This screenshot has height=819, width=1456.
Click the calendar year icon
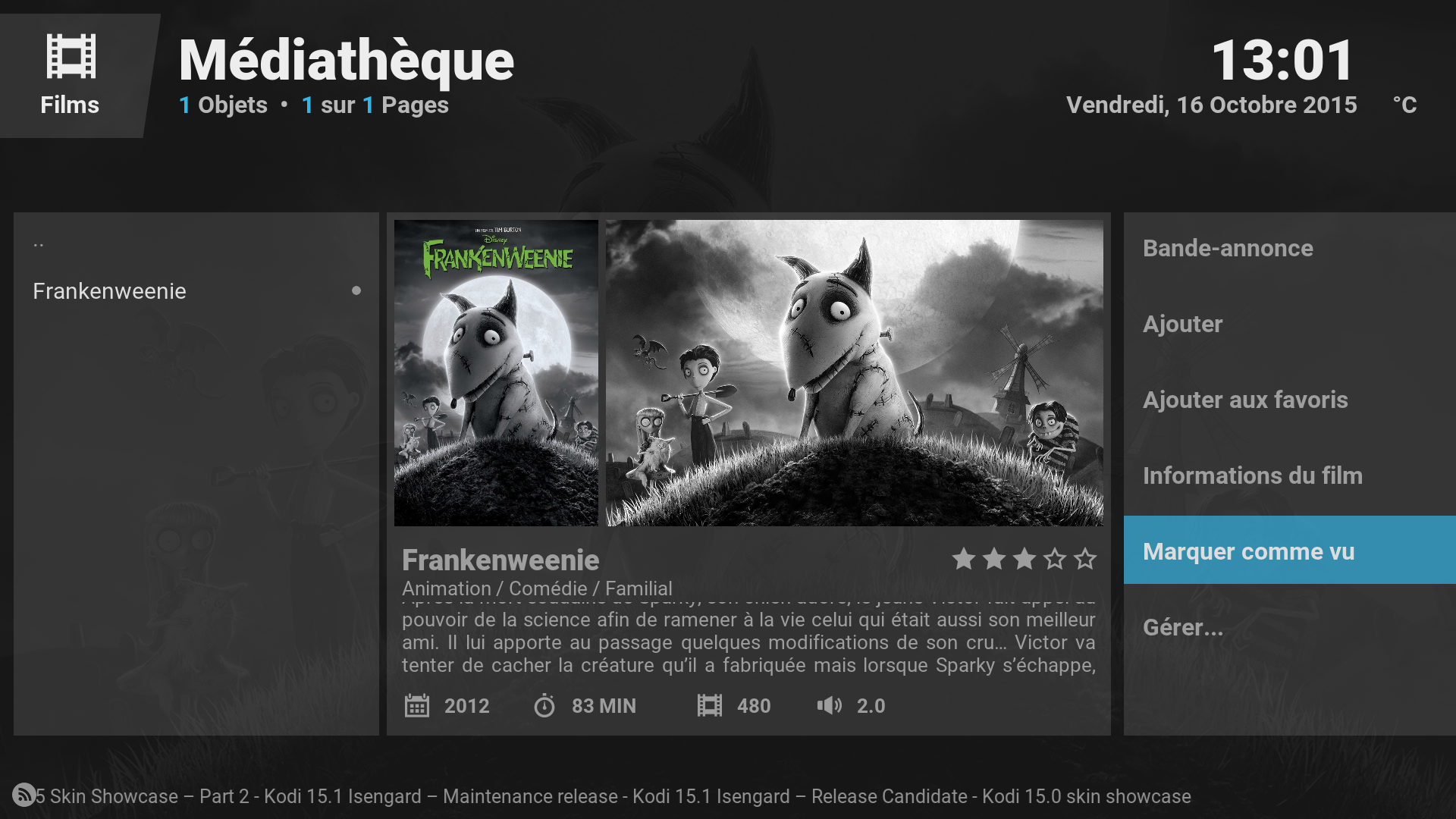tap(417, 706)
